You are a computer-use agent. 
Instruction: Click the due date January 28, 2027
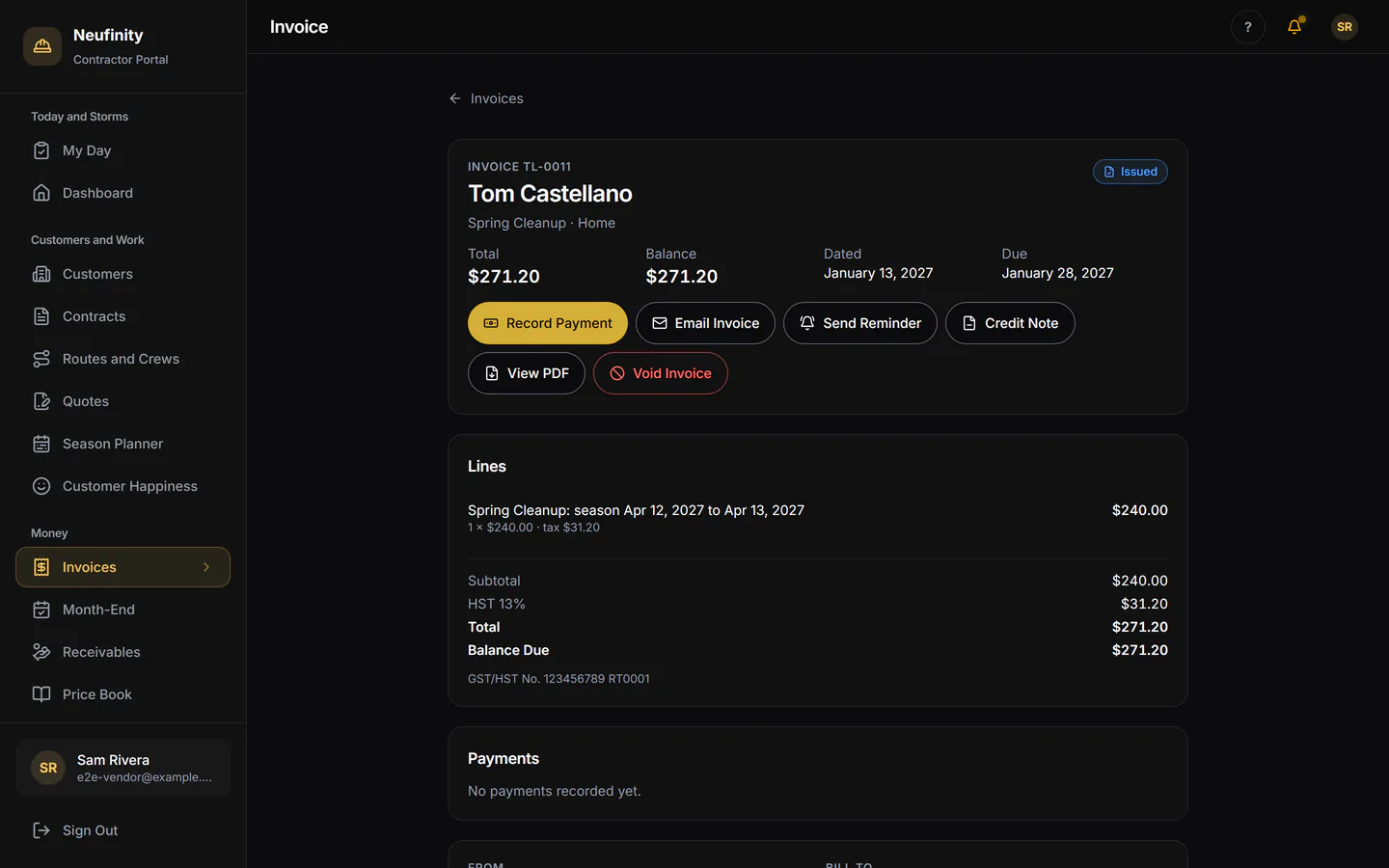tap(1057, 273)
